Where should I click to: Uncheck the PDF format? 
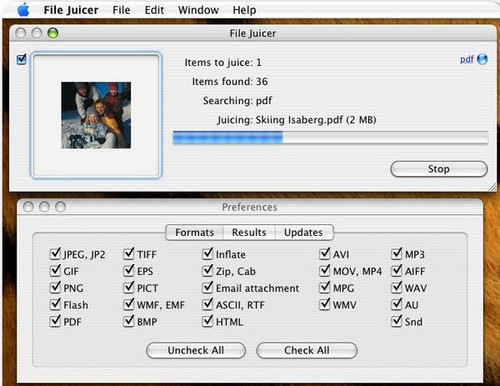click(x=55, y=321)
